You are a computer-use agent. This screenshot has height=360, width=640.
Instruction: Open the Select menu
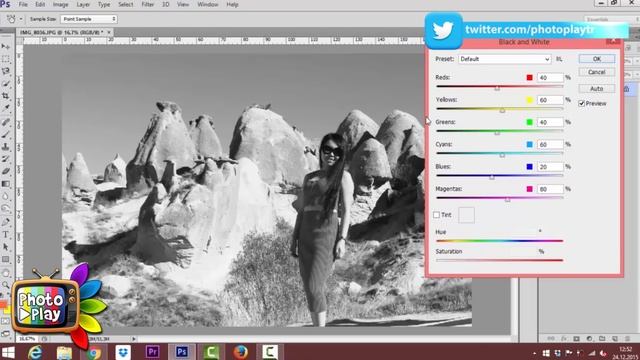coord(125,4)
